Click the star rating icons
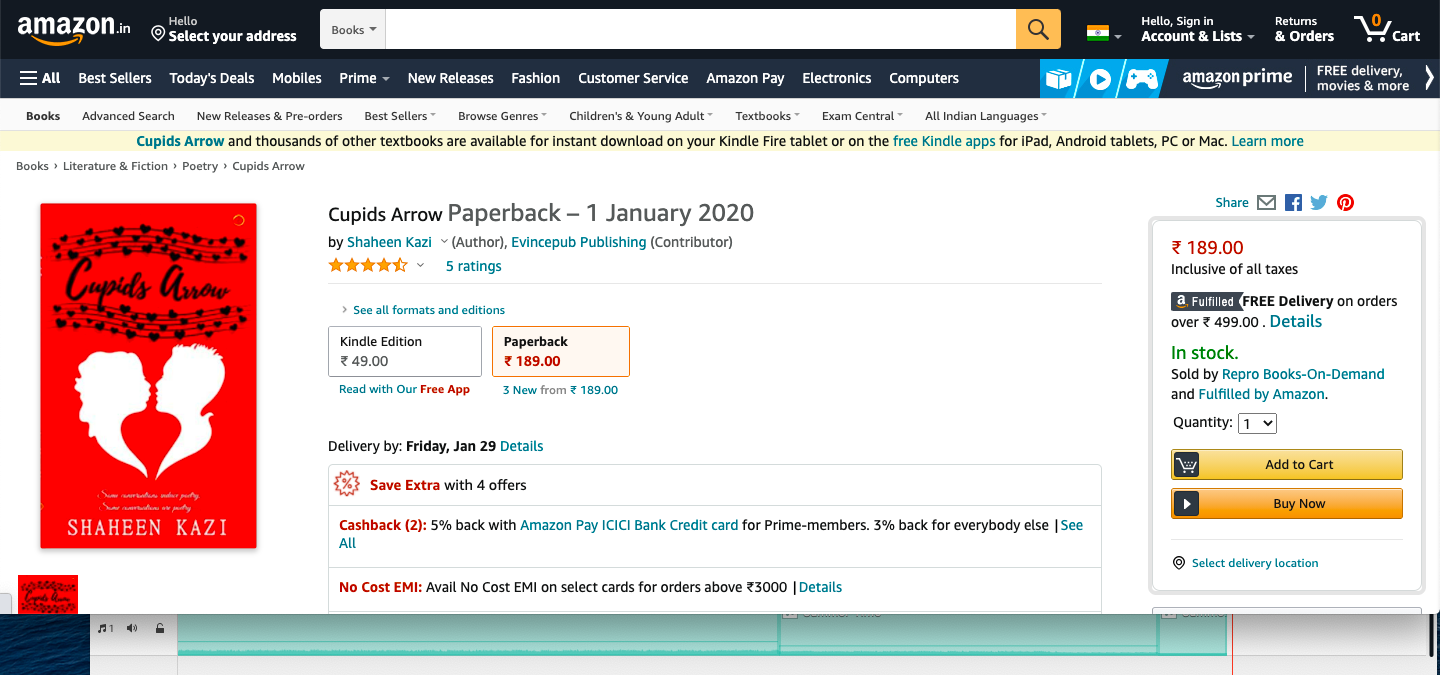 pos(368,265)
